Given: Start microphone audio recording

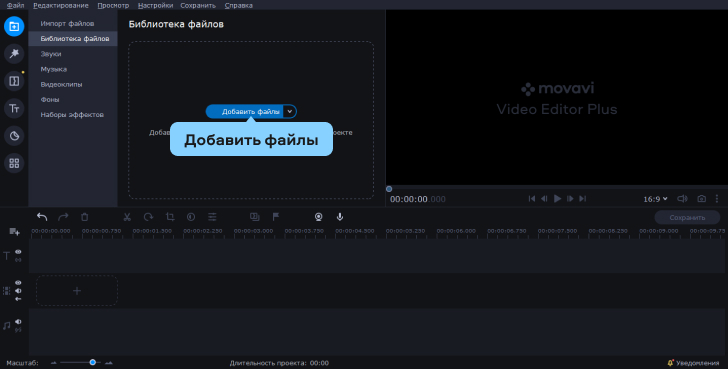Looking at the screenshot, I should (x=340, y=217).
